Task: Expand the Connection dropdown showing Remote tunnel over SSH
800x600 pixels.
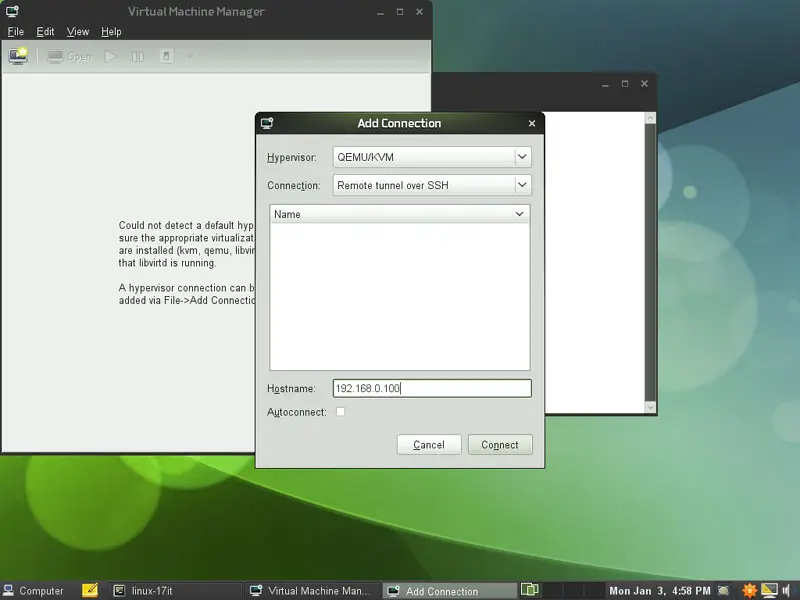Action: [x=432, y=185]
